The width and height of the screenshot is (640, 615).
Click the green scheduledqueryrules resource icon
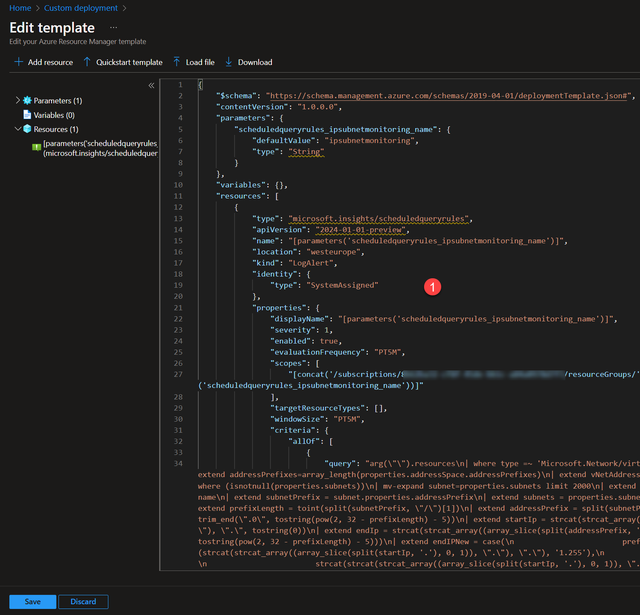37,147
